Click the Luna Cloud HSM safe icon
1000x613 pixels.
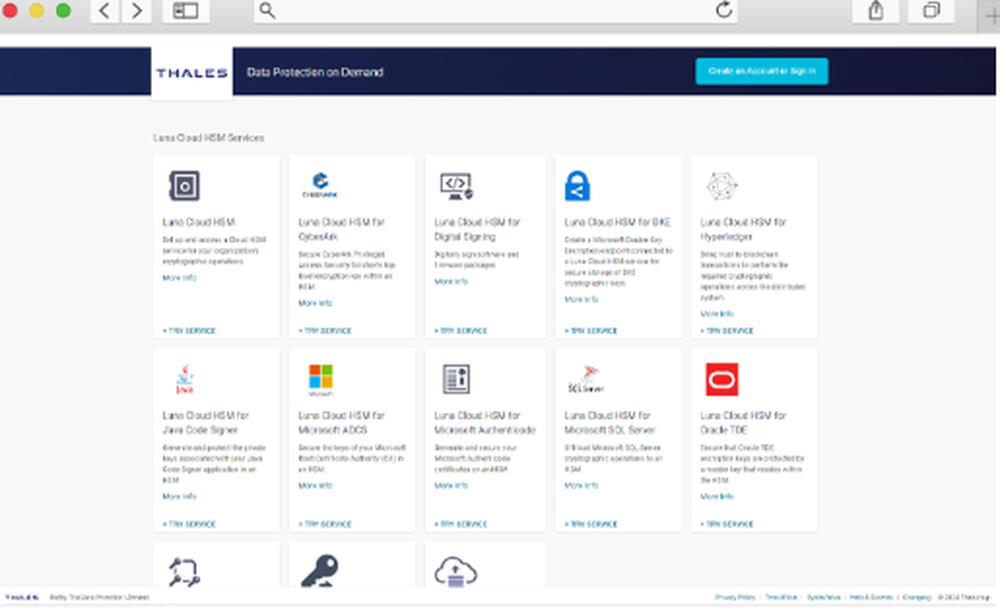184,186
